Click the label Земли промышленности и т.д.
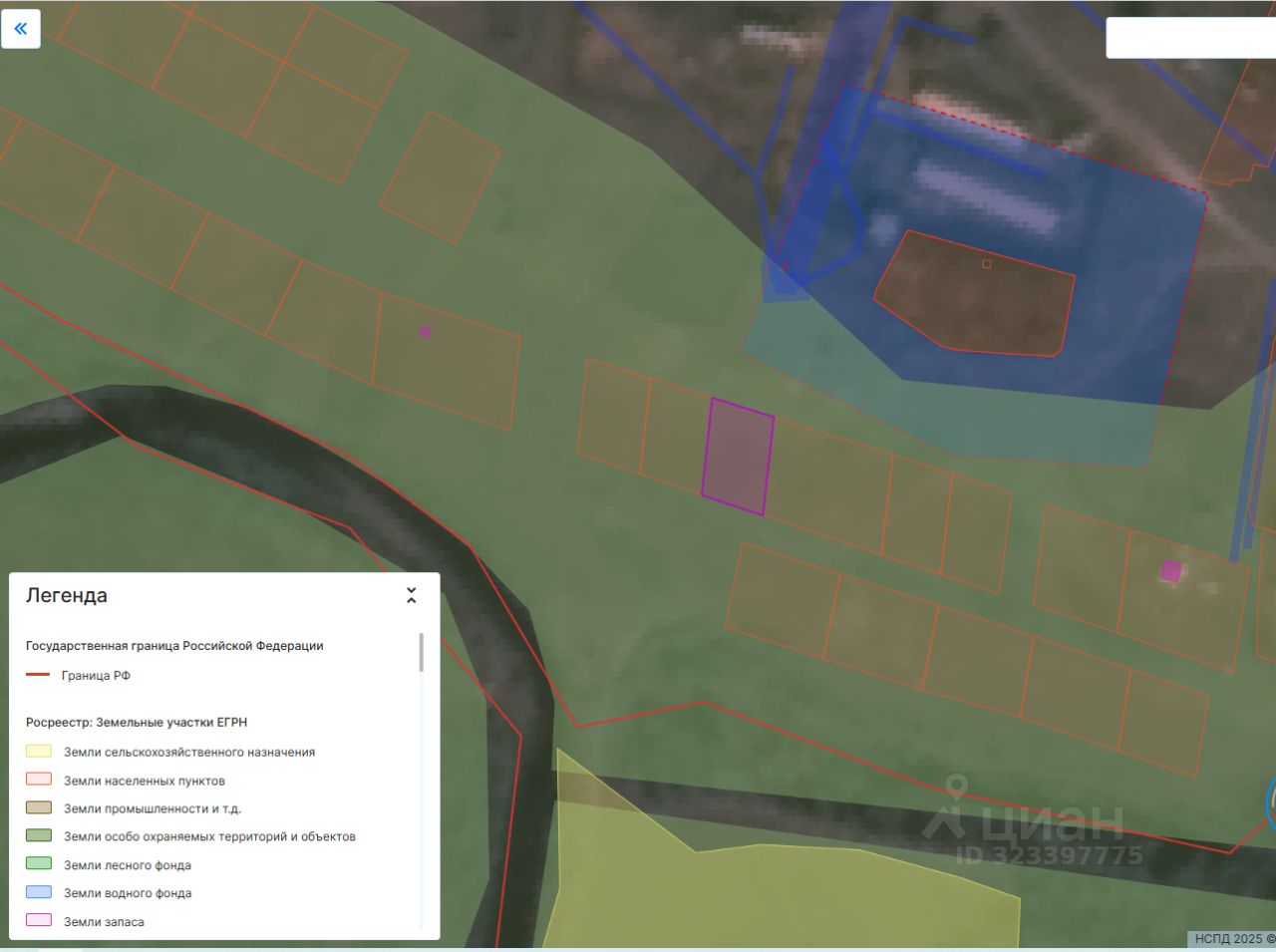Viewport: 1276px width, 952px height. click(153, 808)
